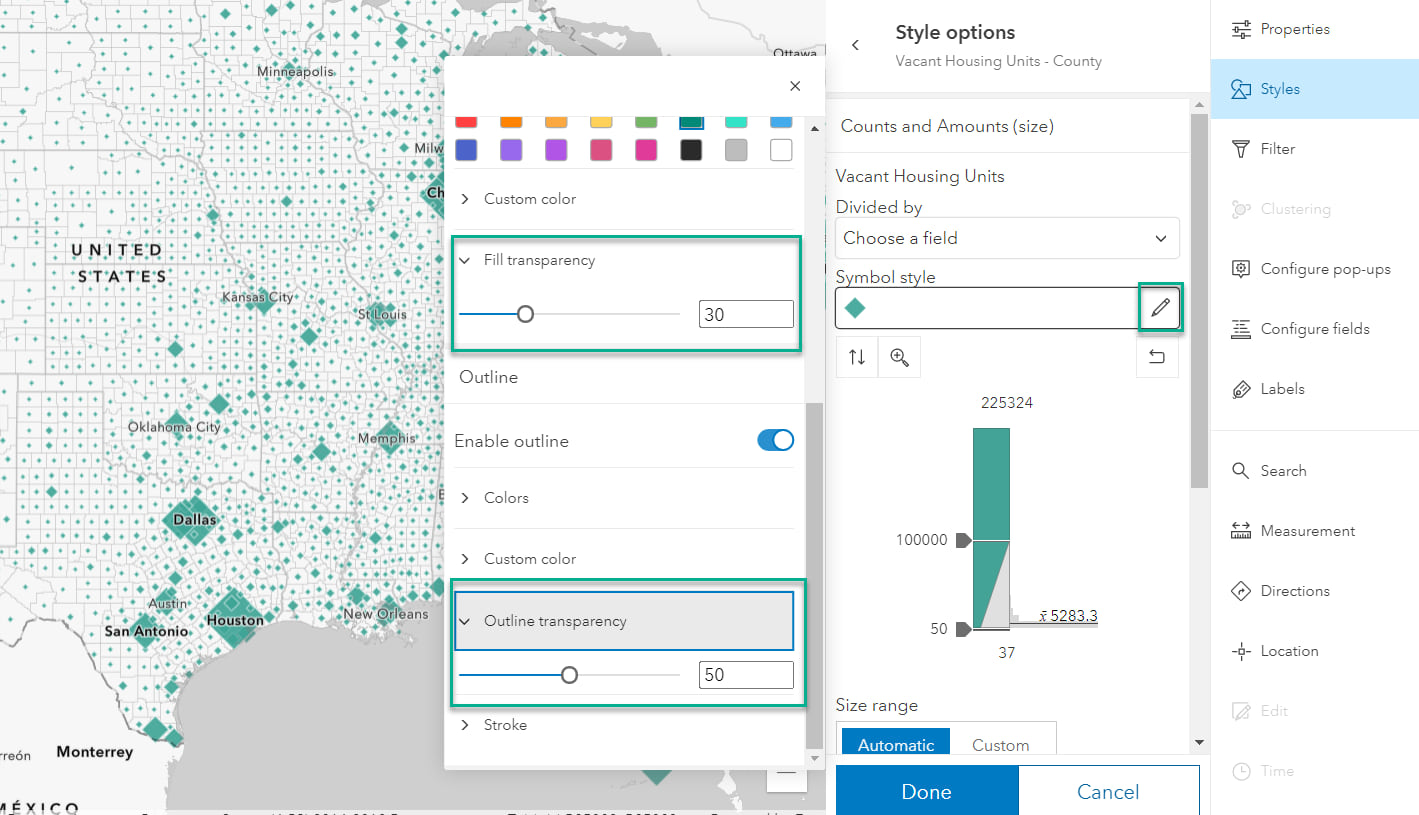Click the New Orleans label on the map

pyautogui.click(x=386, y=614)
